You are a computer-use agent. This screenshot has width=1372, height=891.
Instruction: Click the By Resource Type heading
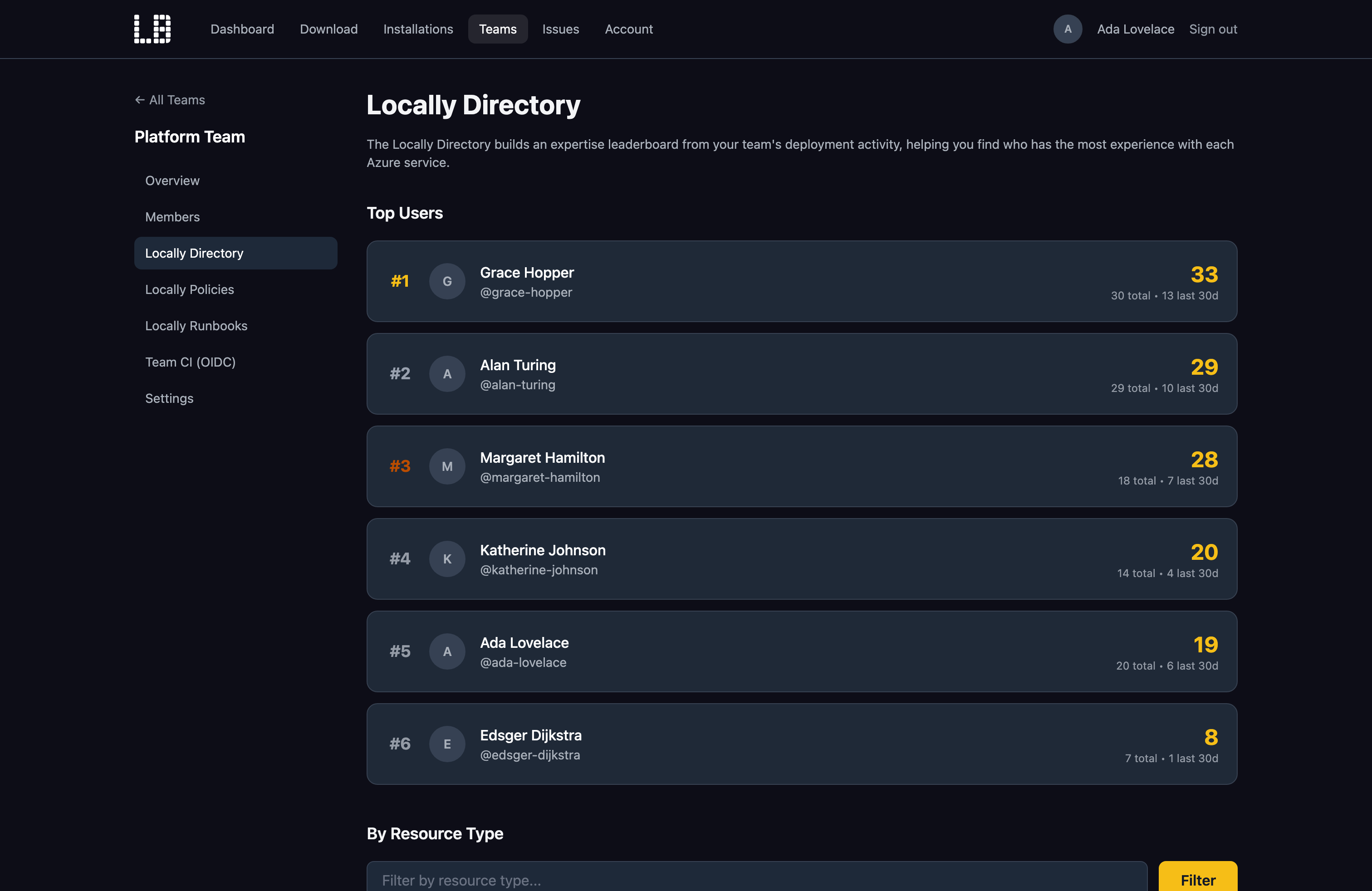[x=435, y=834]
